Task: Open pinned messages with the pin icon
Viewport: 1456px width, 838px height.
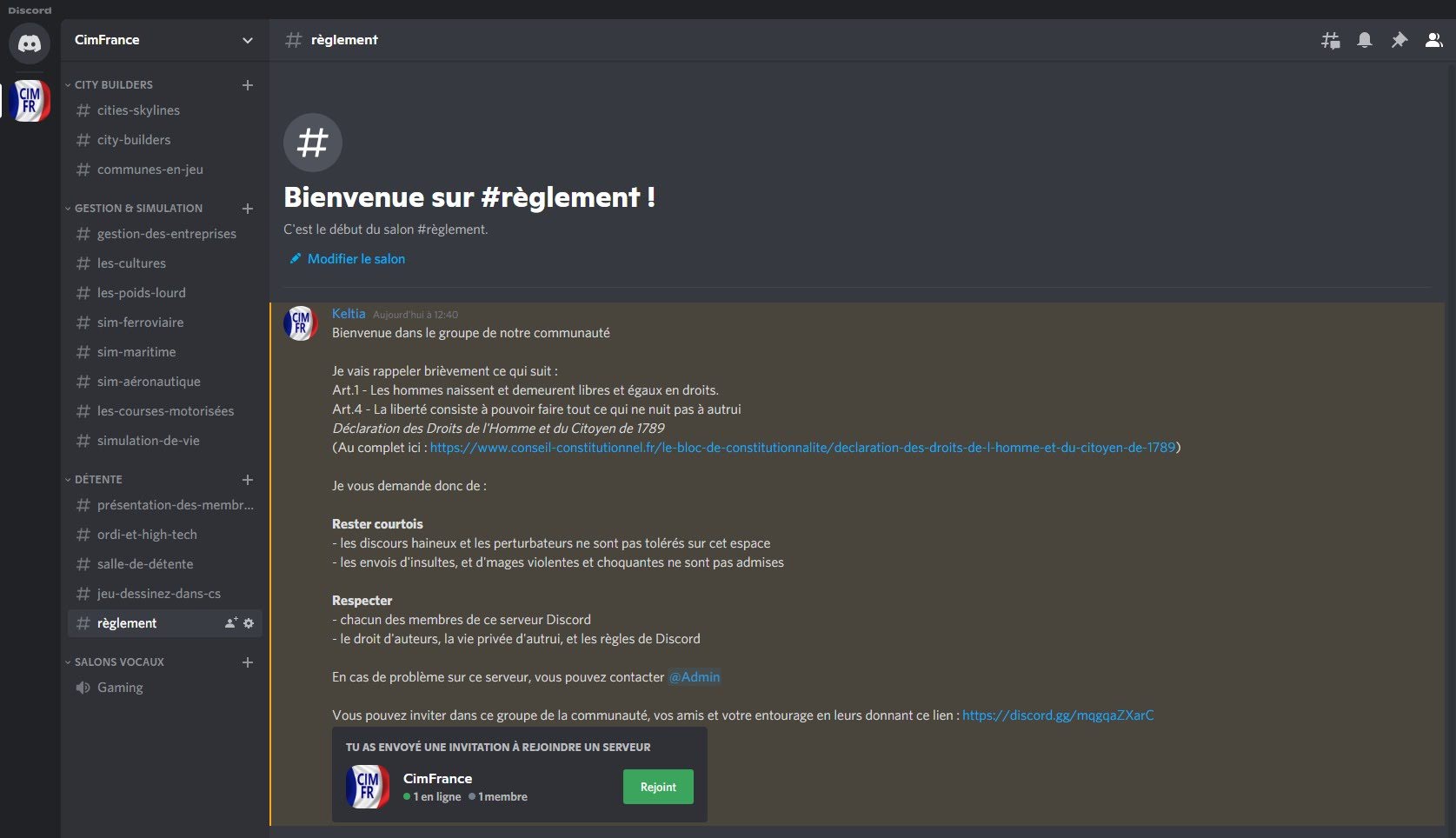Action: point(1399,40)
